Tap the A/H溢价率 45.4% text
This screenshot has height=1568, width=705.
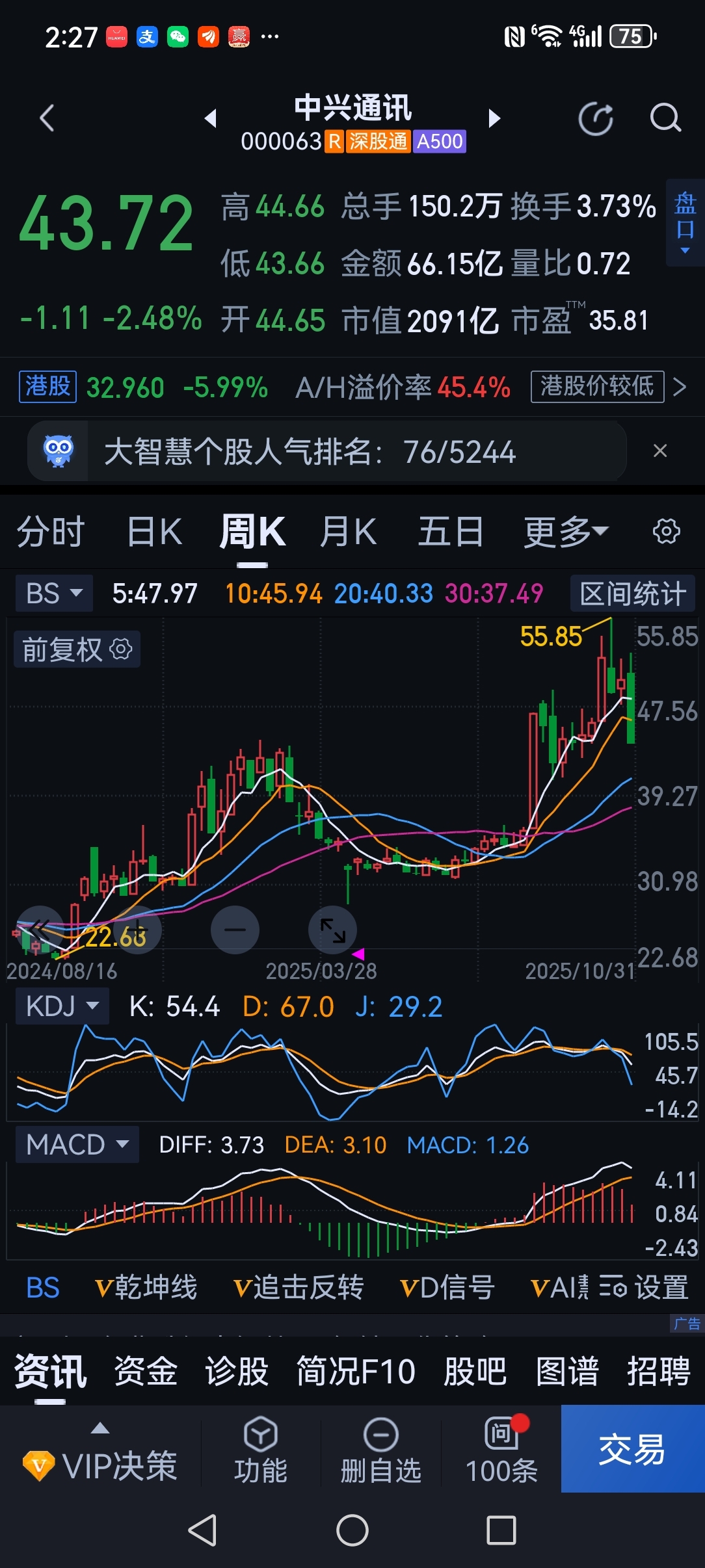[x=403, y=387]
